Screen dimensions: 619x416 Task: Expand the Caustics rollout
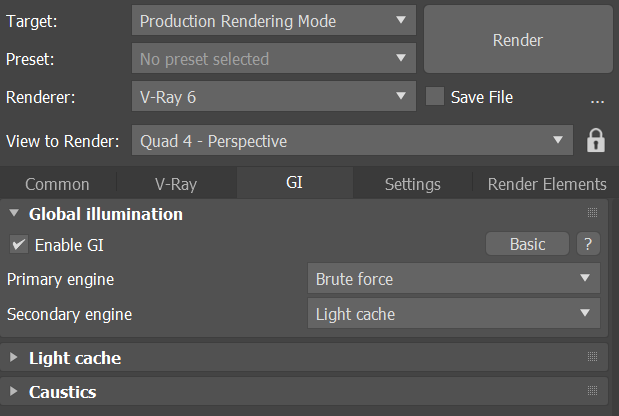62,392
